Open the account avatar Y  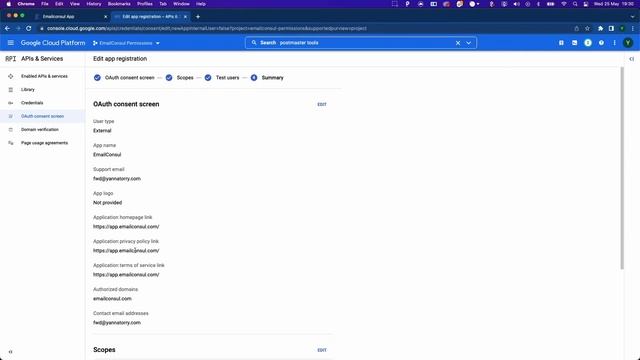click(628, 43)
